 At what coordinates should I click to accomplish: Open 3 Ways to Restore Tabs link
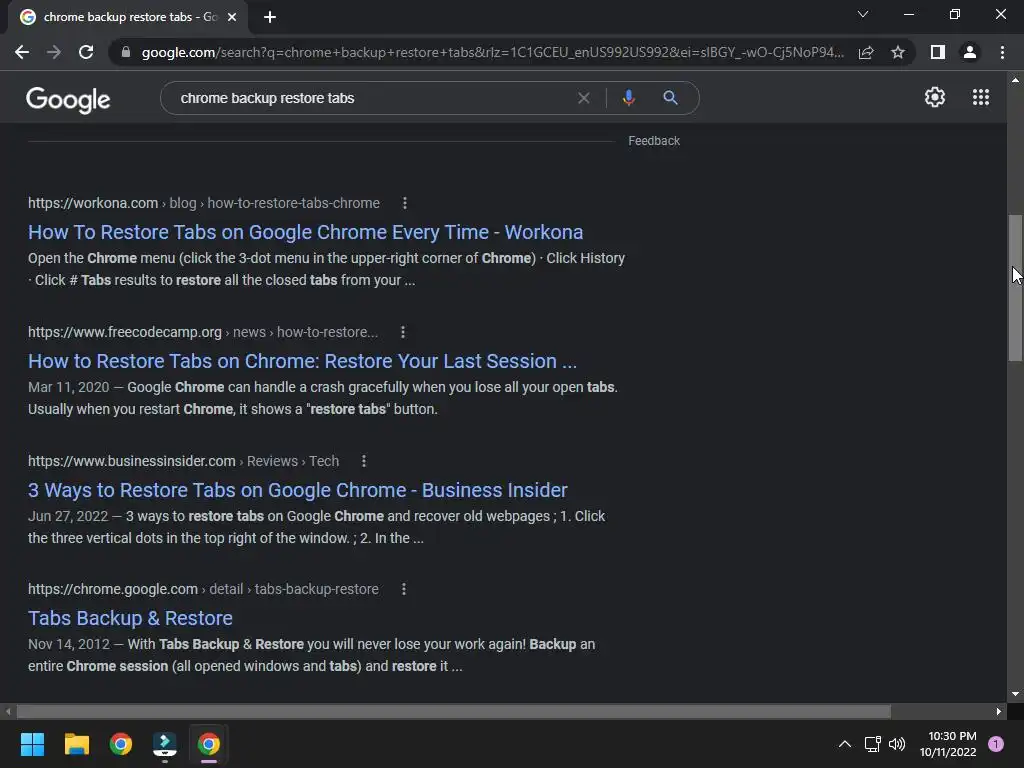coord(298,490)
